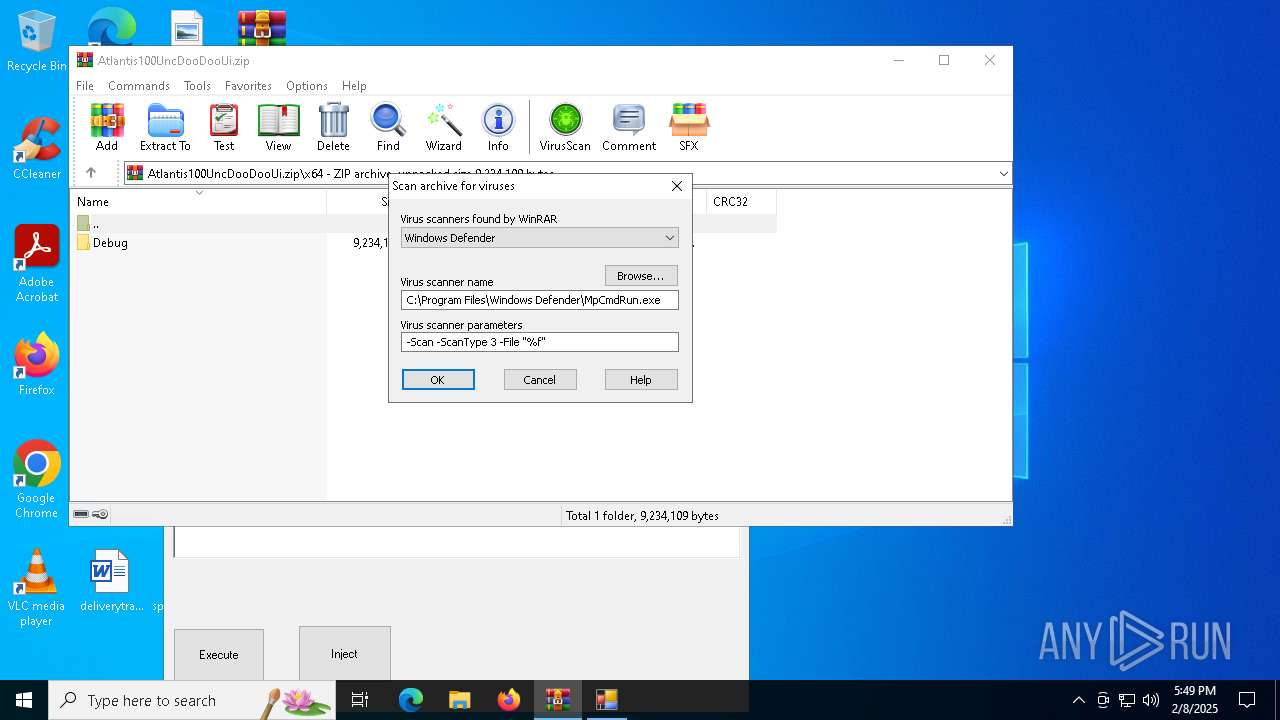Open the notifications action center
1280x720 pixels.
1247,700
